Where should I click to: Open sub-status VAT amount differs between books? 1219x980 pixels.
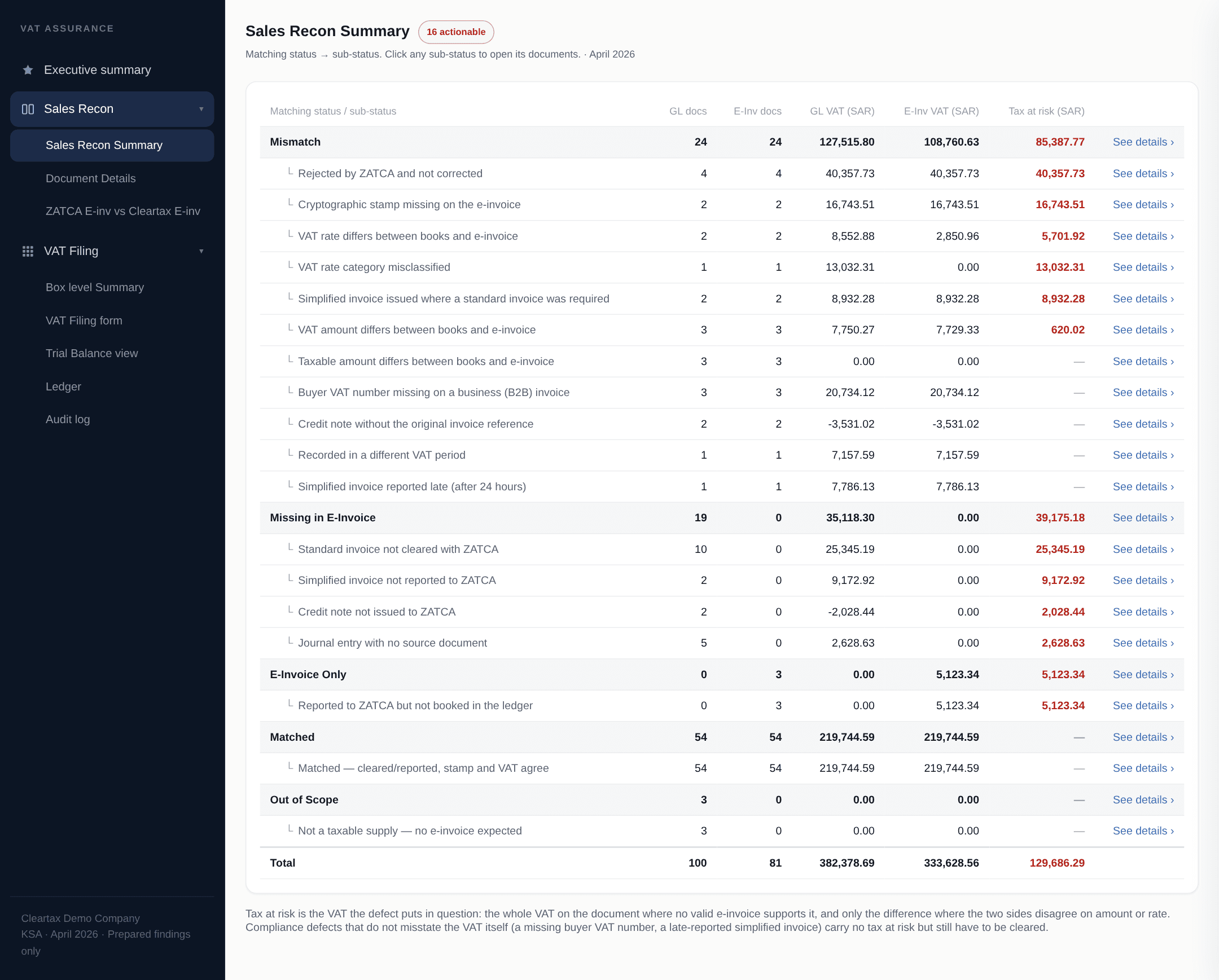point(416,330)
